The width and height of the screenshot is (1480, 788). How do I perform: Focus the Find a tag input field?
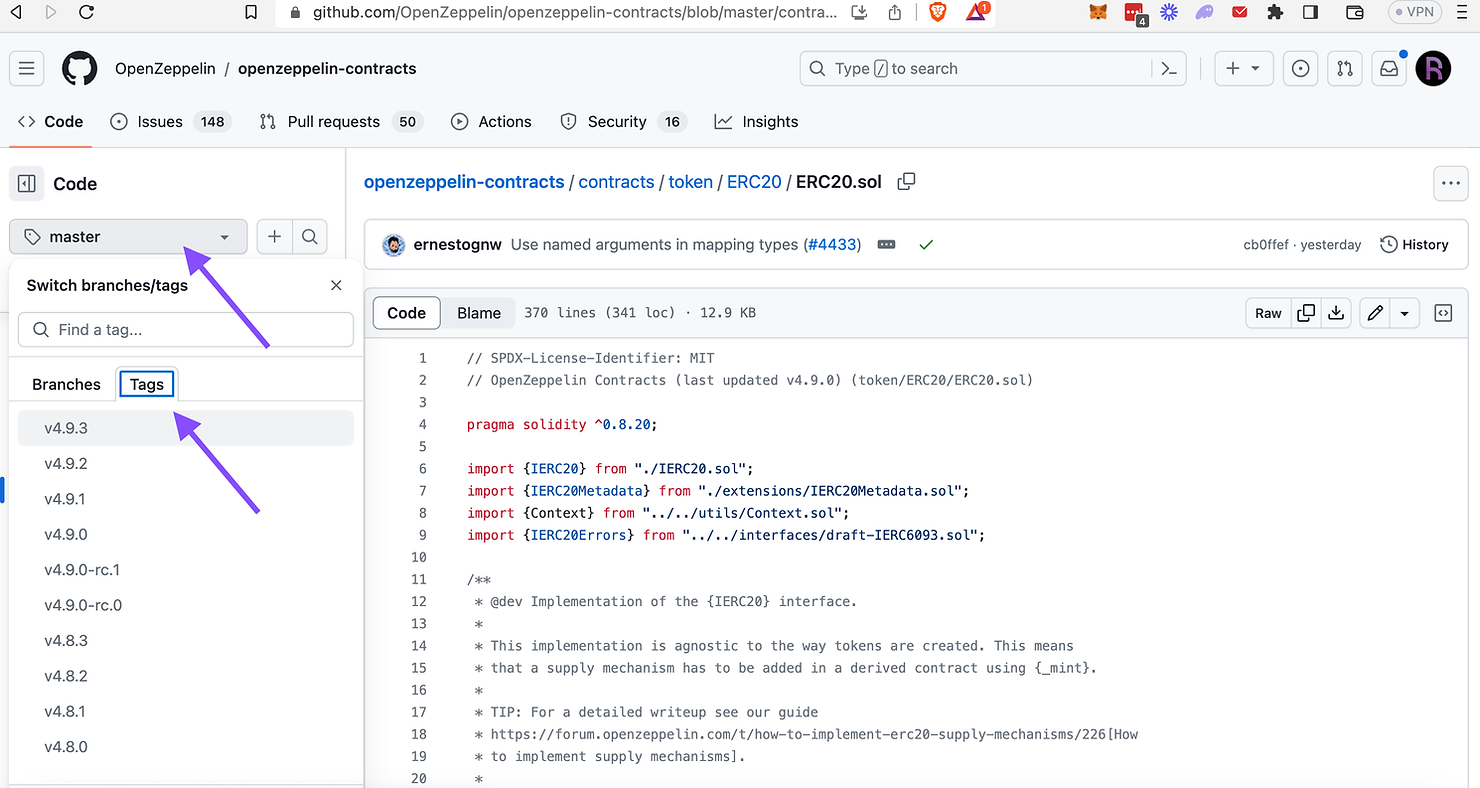click(186, 329)
